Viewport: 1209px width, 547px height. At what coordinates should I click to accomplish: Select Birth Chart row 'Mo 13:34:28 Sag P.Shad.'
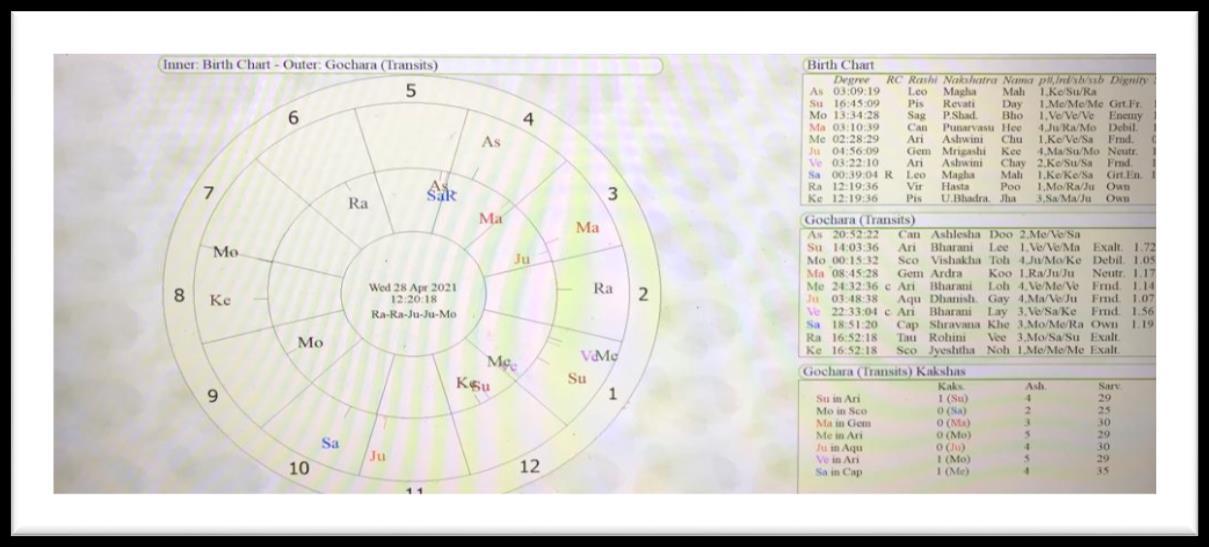coord(980,115)
